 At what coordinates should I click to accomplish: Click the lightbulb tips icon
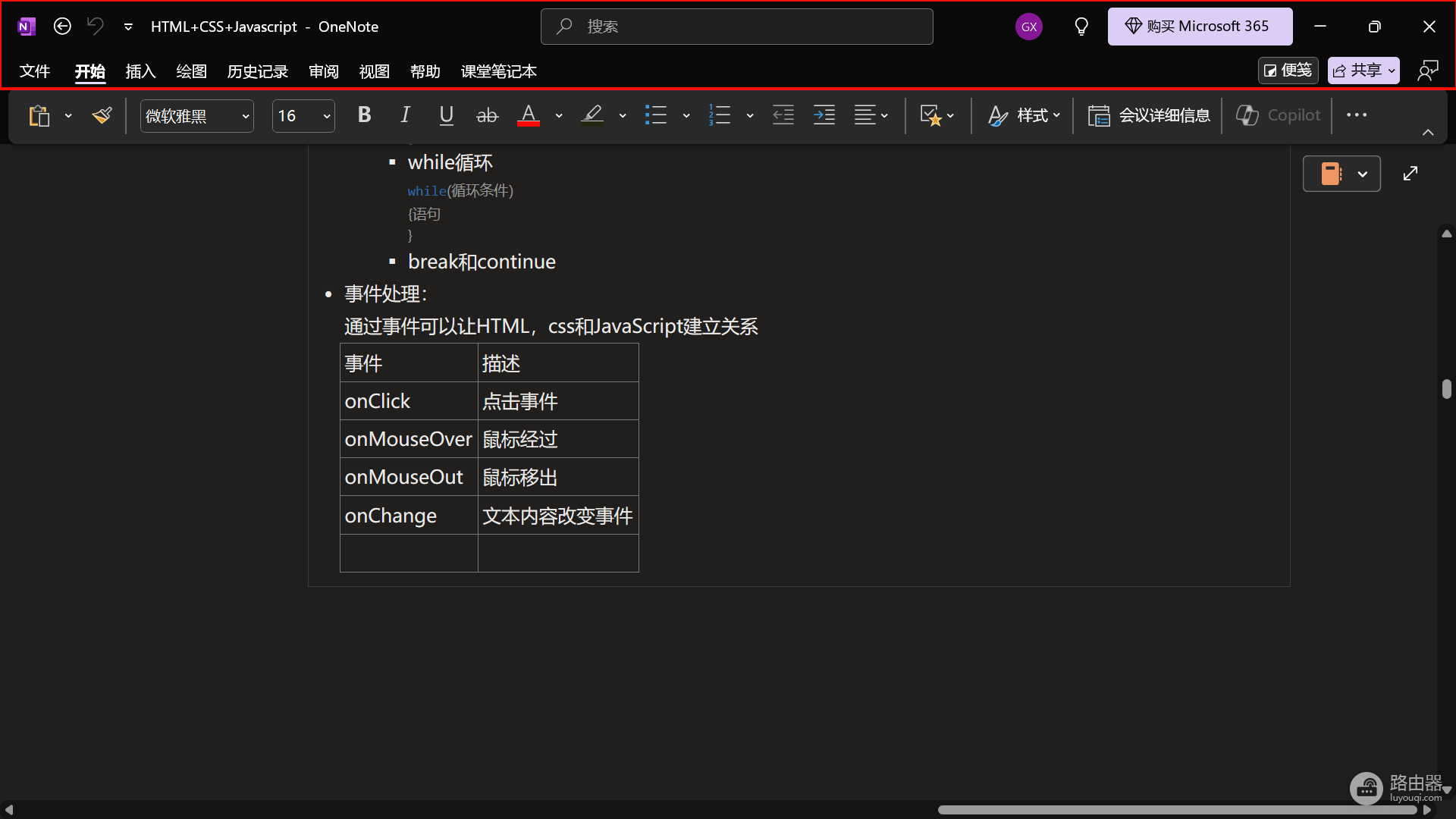1081,27
